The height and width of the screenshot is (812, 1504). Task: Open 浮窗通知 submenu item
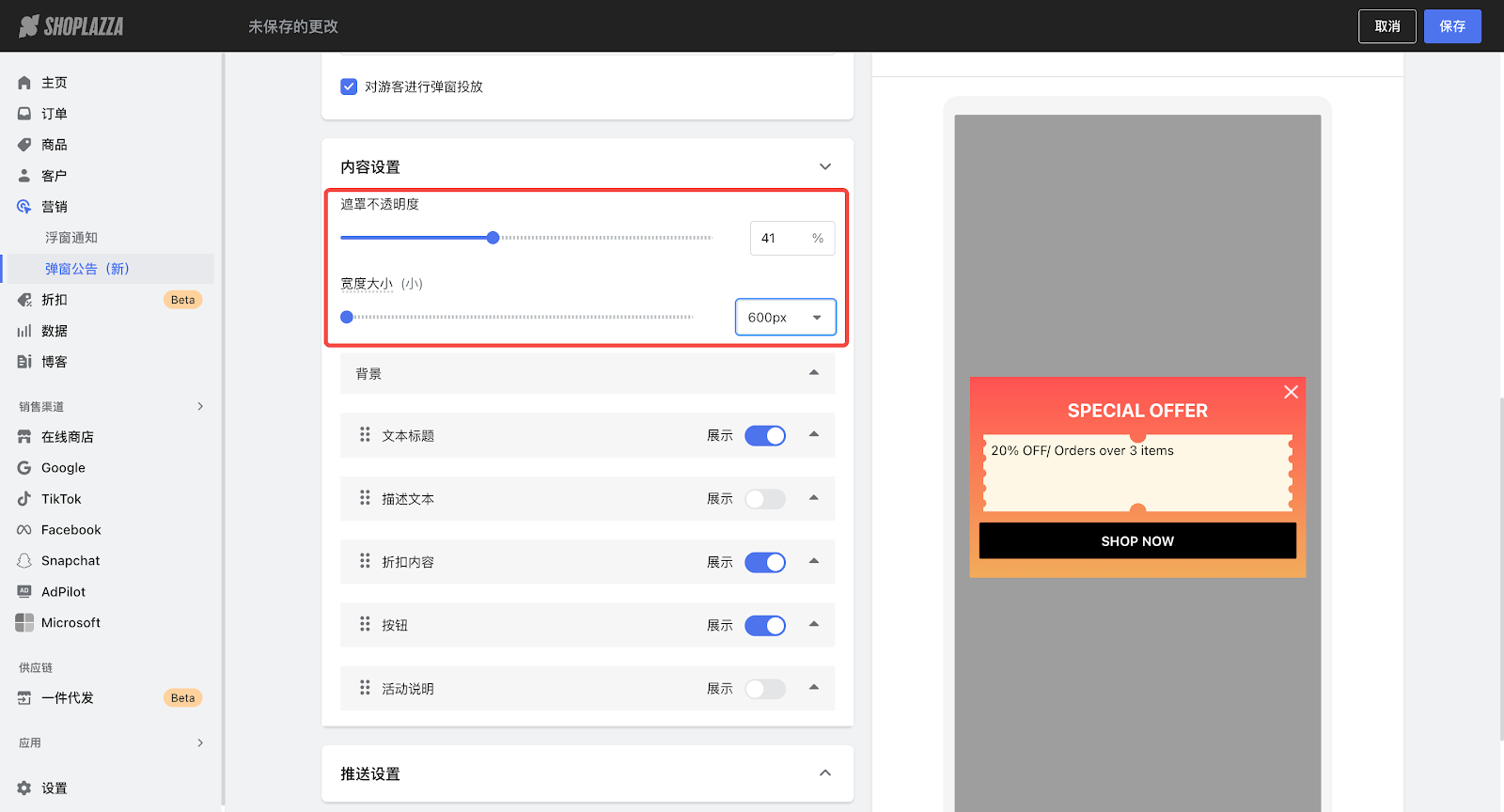coord(71,238)
